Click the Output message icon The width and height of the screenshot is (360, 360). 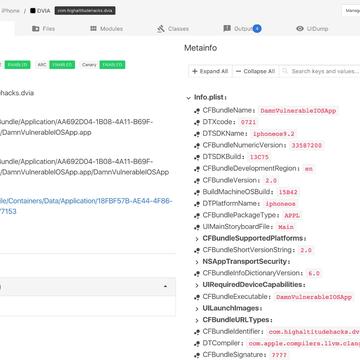227,28
